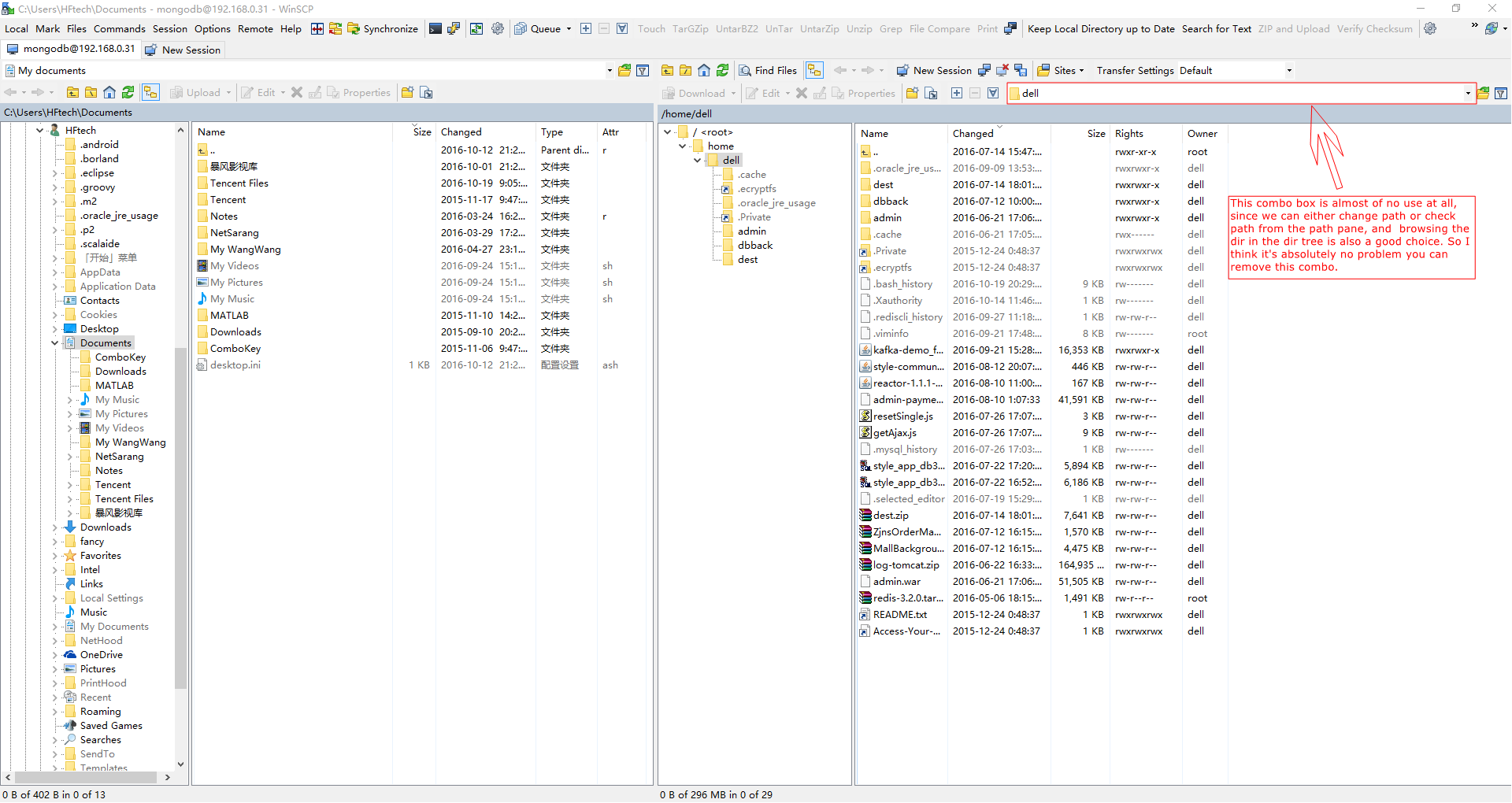Click the Search for Text button

[1216, 29]
